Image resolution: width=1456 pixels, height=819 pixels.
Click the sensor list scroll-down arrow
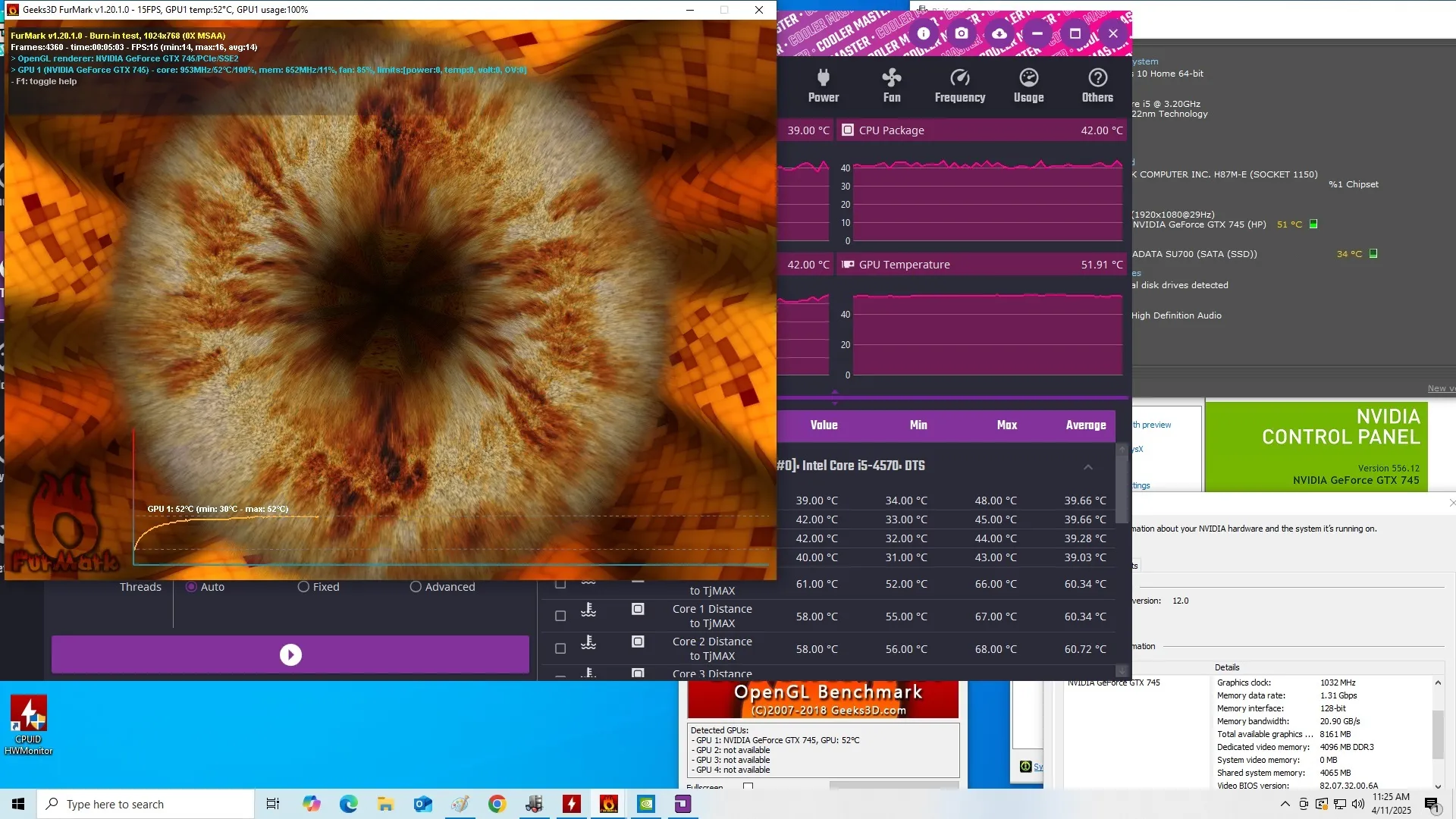click(x=1122, y=671)
